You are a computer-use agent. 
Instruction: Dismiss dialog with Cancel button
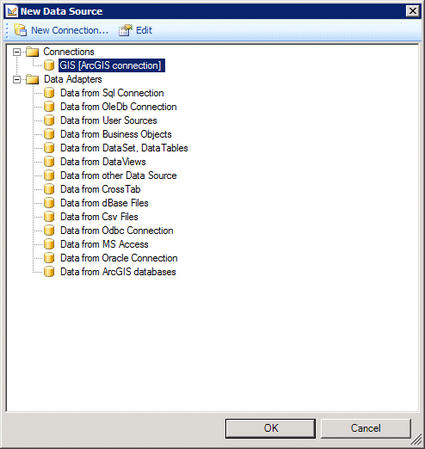(366, 428)
